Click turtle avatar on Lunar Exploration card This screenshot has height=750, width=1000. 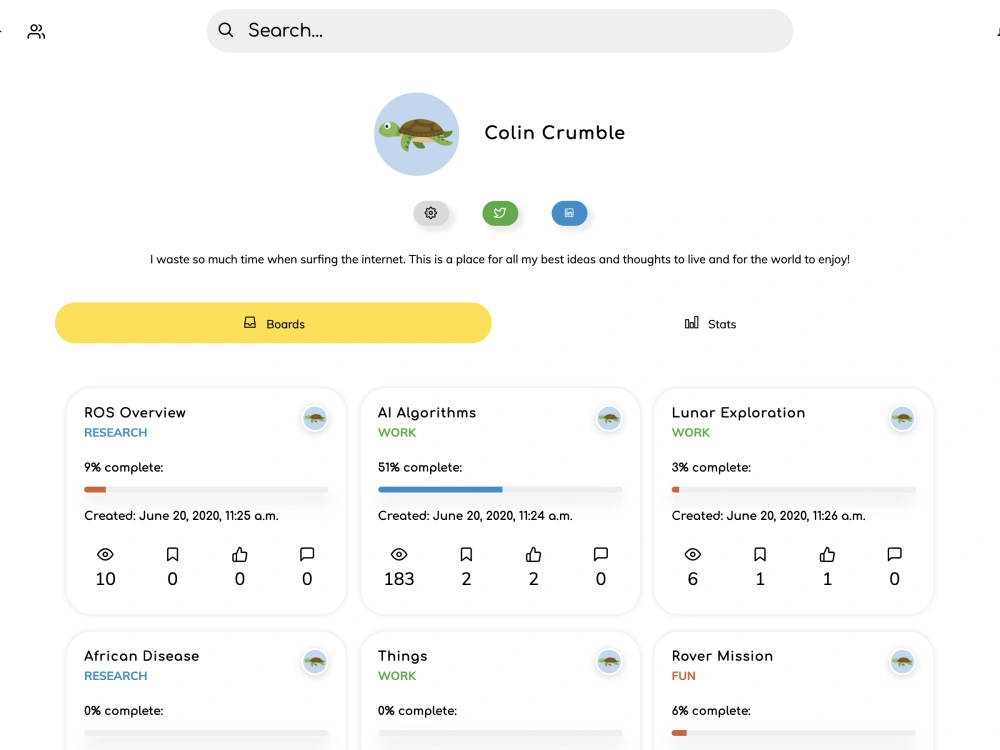902,418
